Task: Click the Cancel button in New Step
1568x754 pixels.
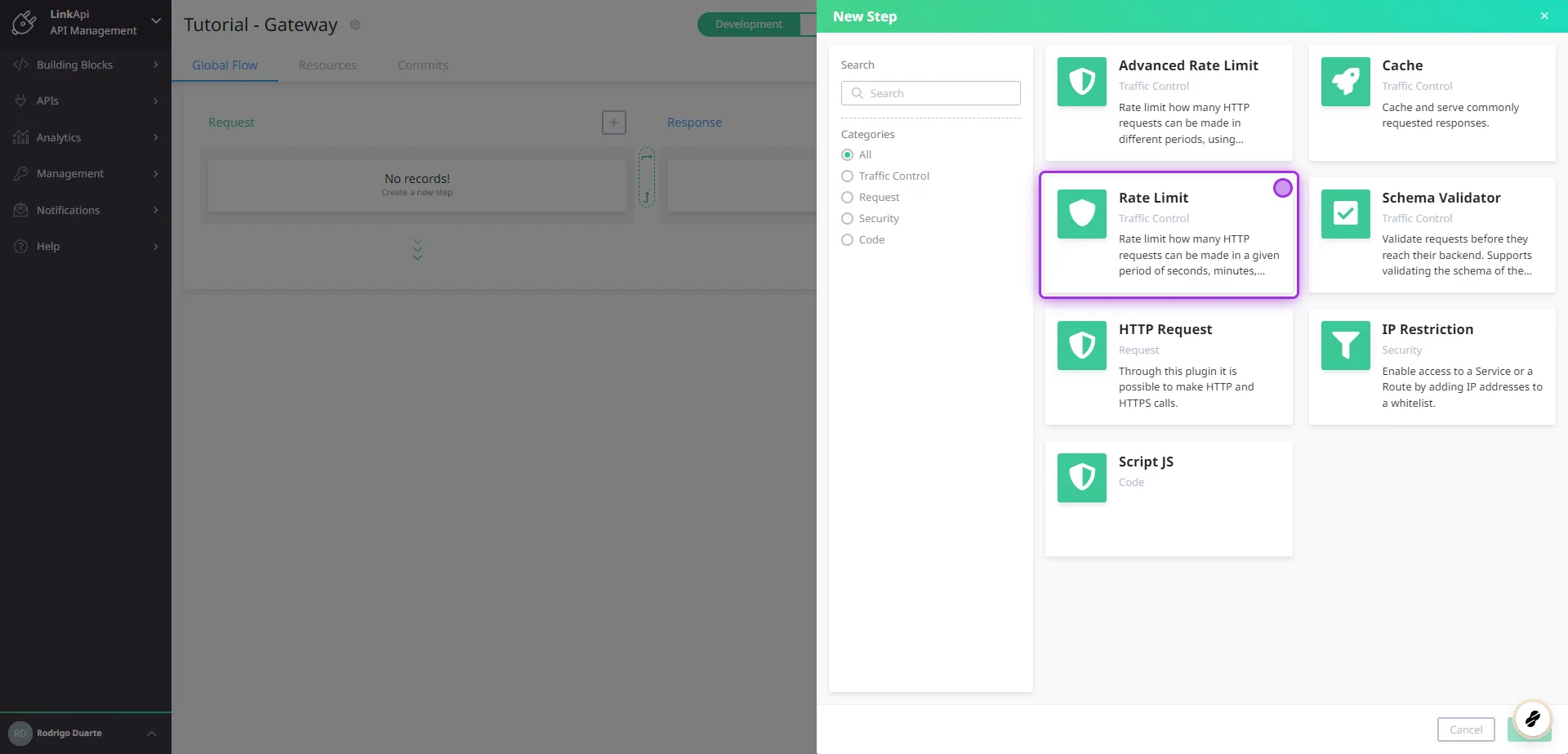Action: click(x=1465, y=729)
